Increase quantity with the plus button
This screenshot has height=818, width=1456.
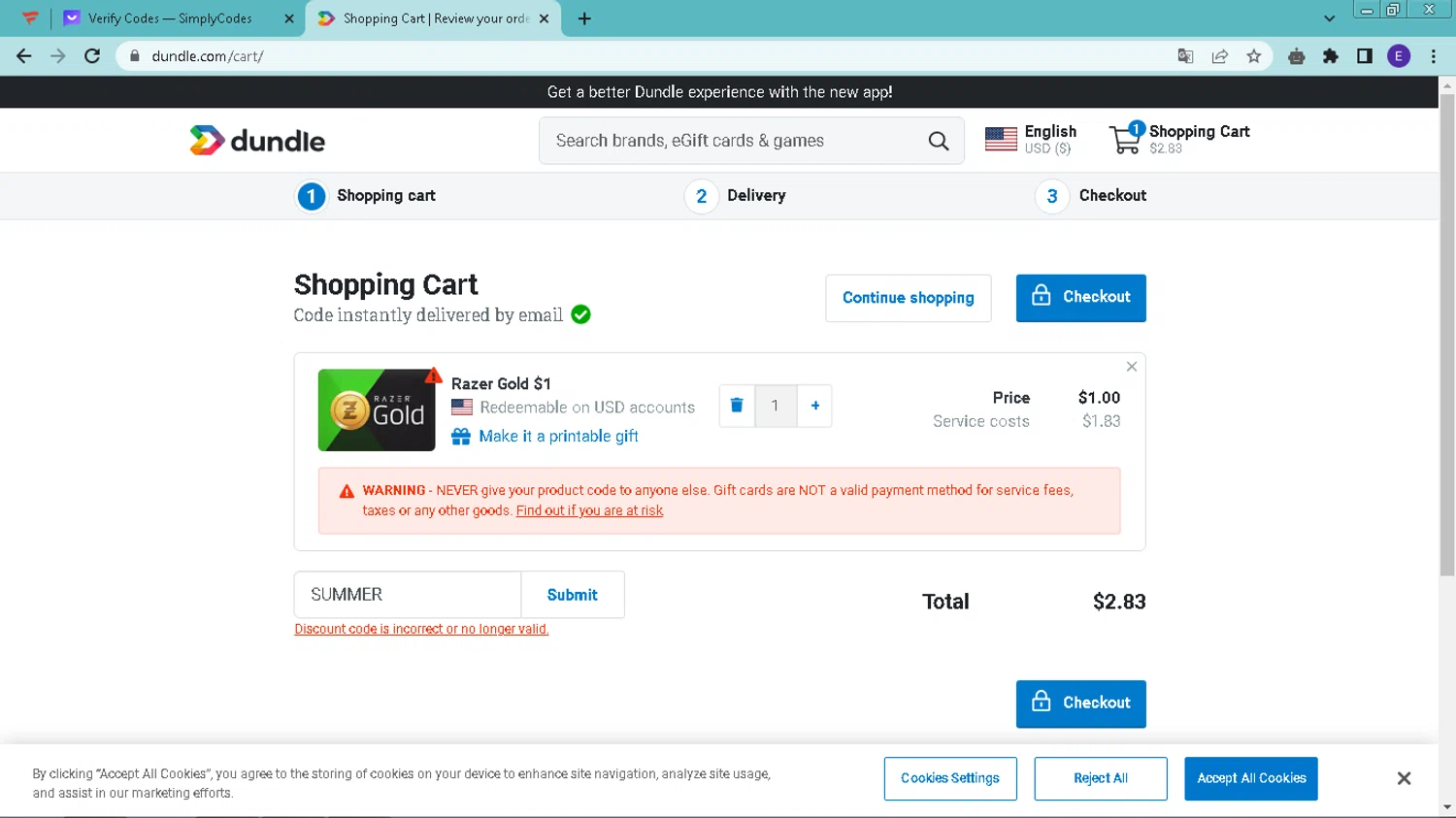click(815, 406)
